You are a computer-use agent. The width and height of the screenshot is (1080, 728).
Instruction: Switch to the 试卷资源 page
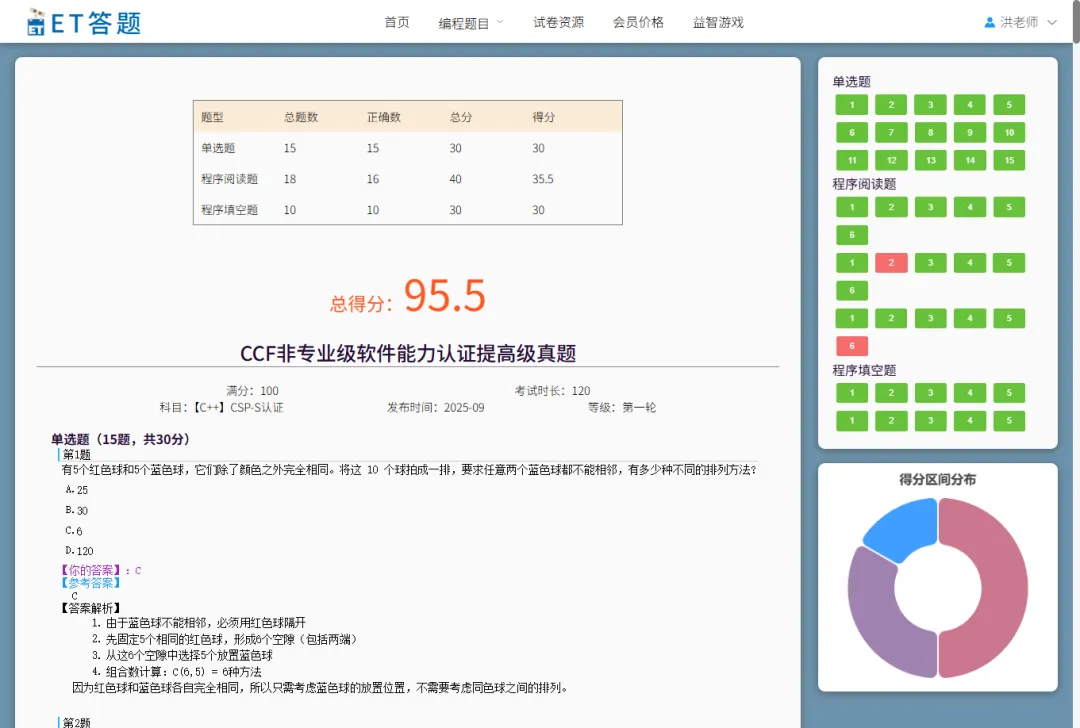pos(558,22)
